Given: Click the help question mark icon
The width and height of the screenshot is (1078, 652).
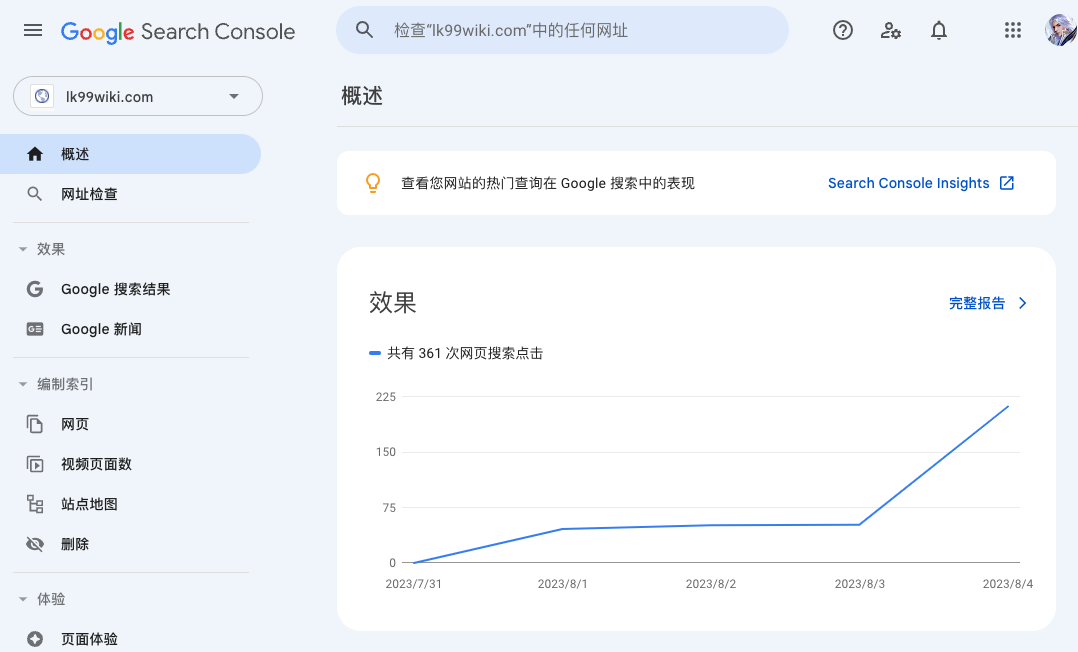Looking at the screenshot, I should [x=843, y=30].
